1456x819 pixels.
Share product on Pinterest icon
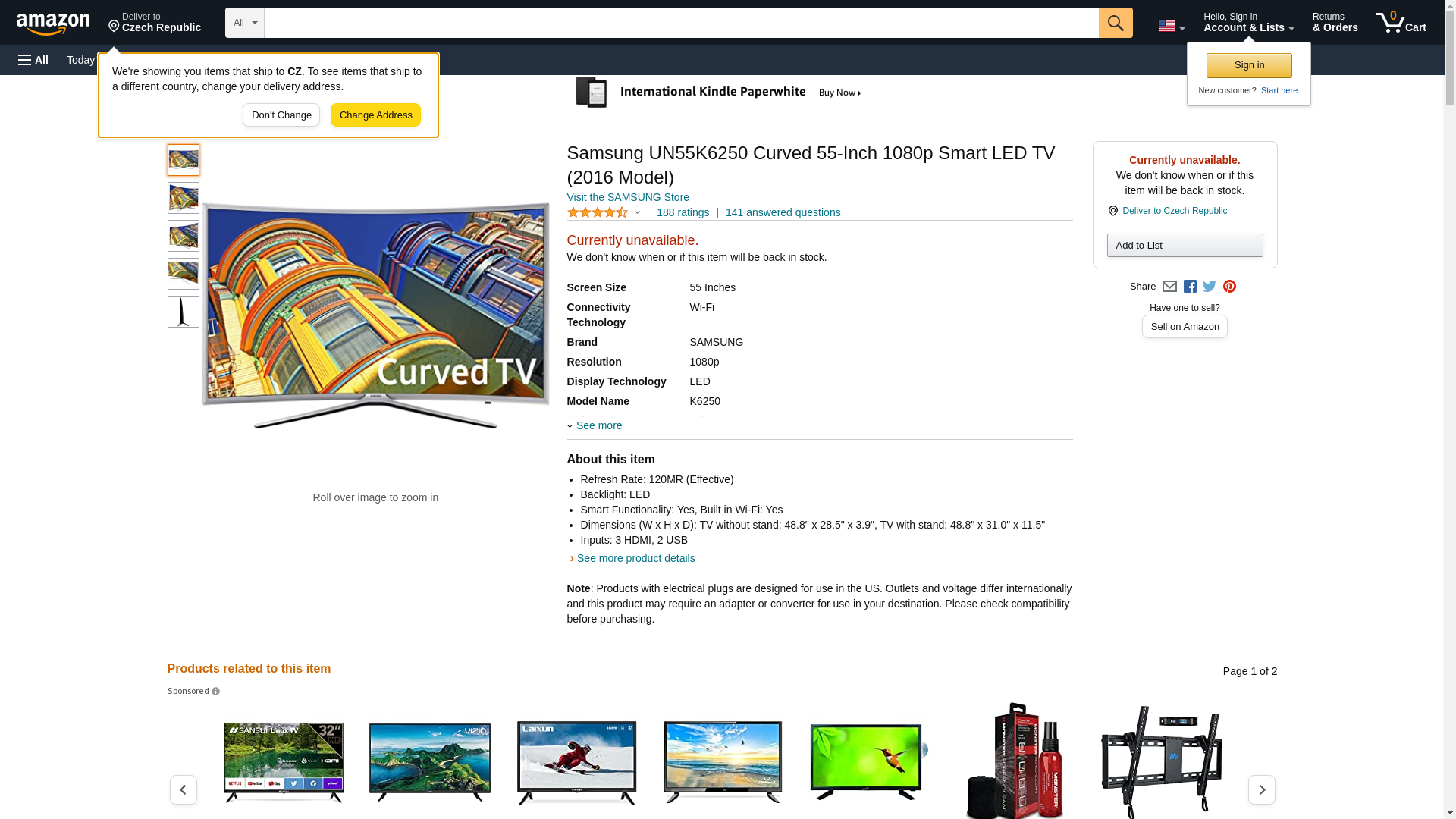tap(1229, 287)
